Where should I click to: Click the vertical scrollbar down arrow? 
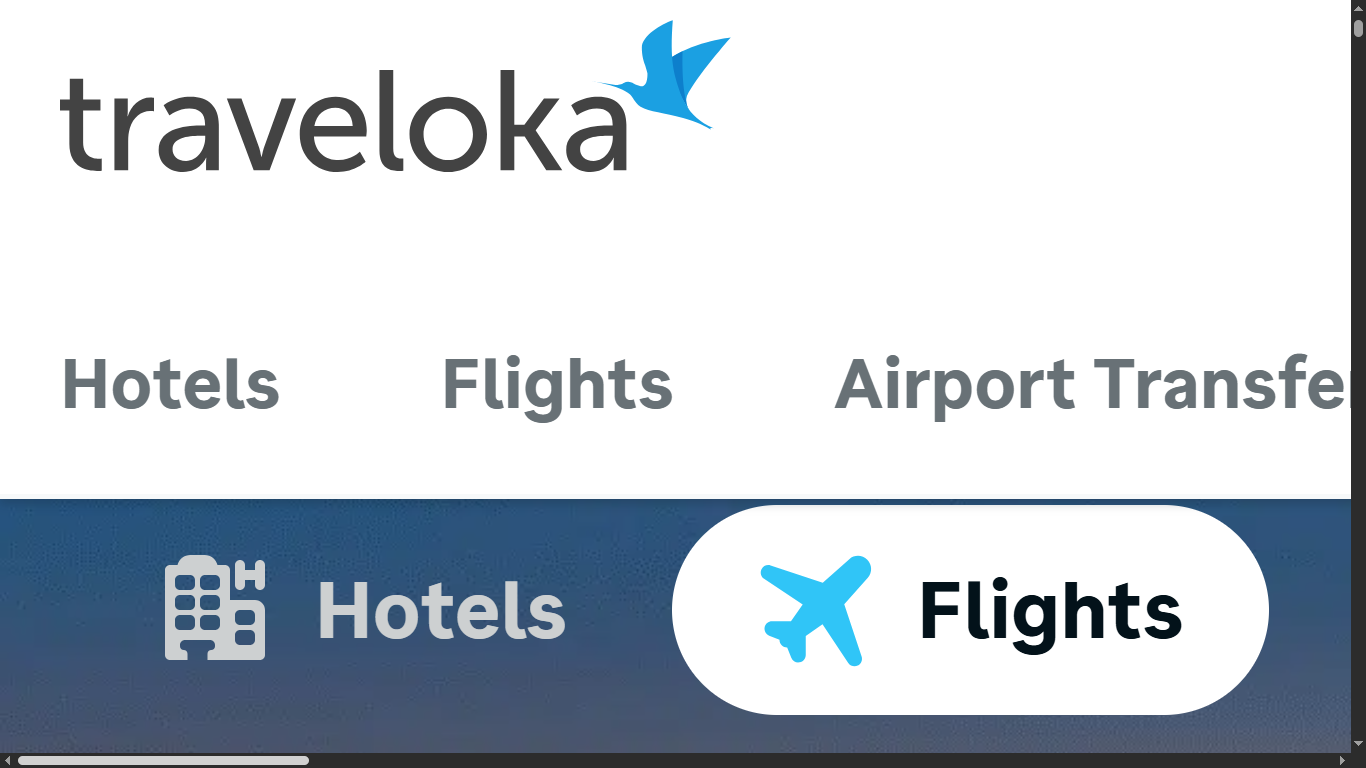coord(1359,745)
